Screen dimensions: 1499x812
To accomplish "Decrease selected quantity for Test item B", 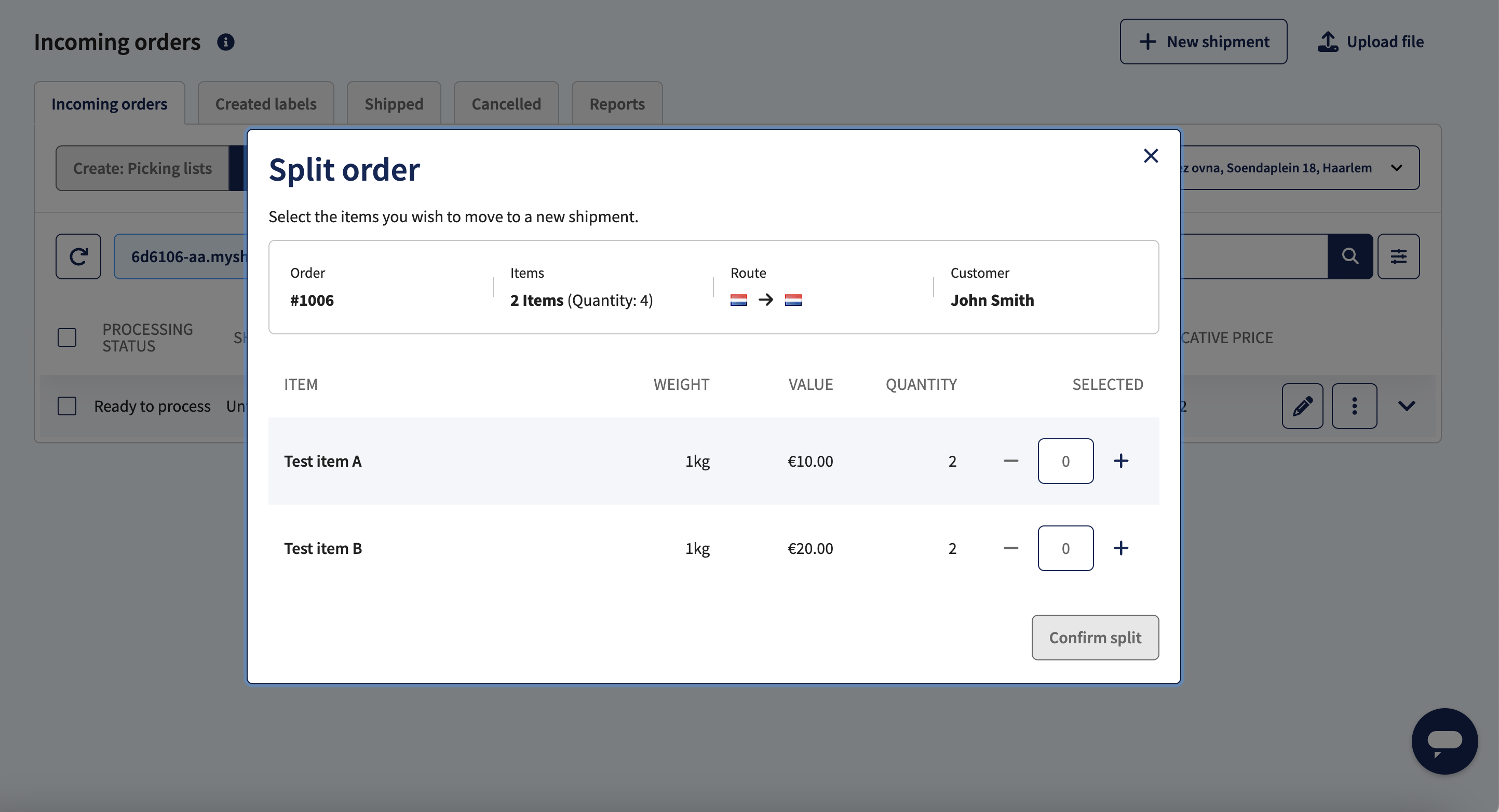I will point(1011,548).
